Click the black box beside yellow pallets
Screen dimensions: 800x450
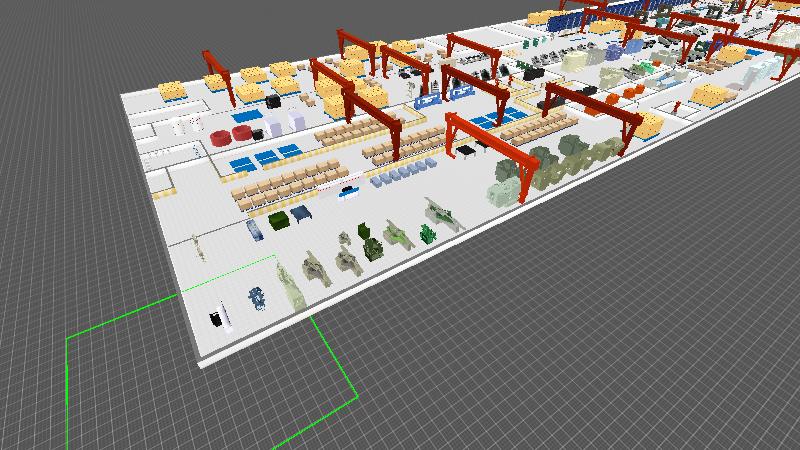click(x=273, y=102)
